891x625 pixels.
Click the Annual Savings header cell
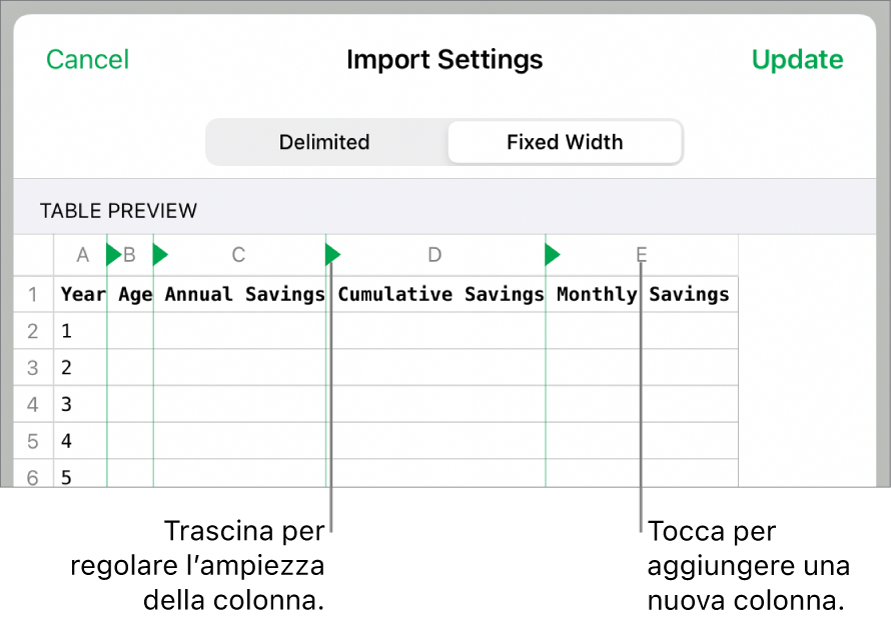[x=244, y=294]
